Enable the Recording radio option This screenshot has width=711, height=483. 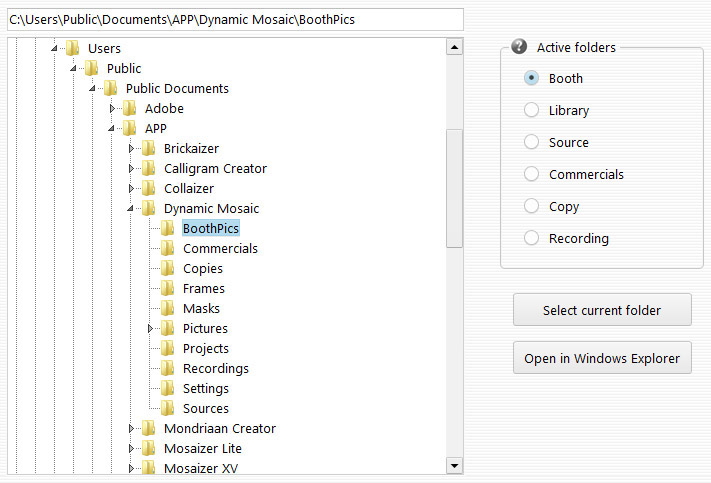(x=532, y=238)
